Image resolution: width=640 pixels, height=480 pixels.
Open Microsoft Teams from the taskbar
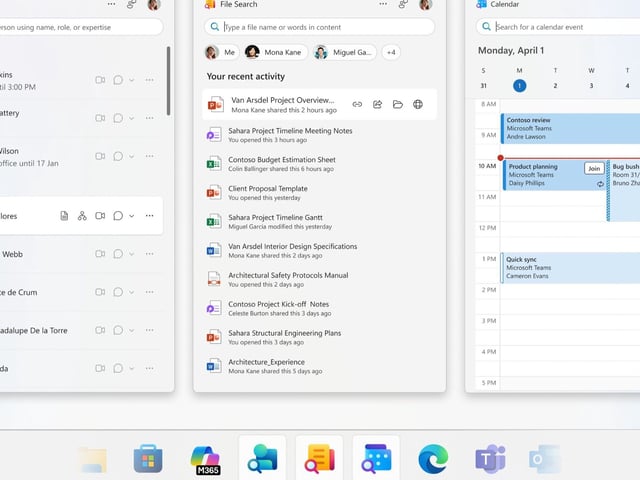490,459
